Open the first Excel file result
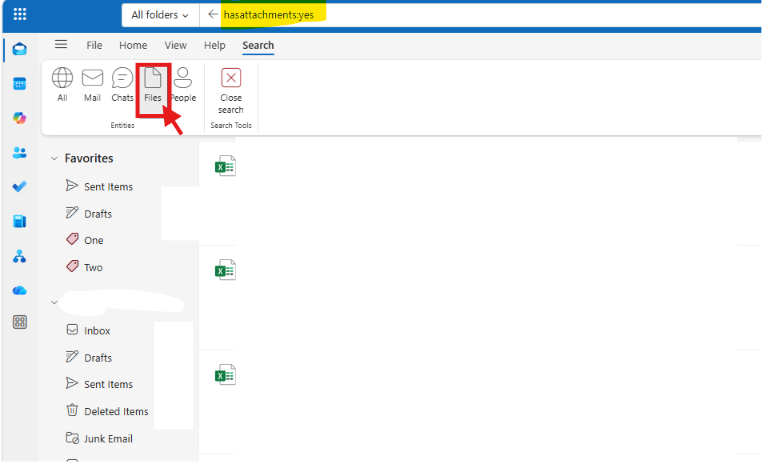 tap(225, 166)
